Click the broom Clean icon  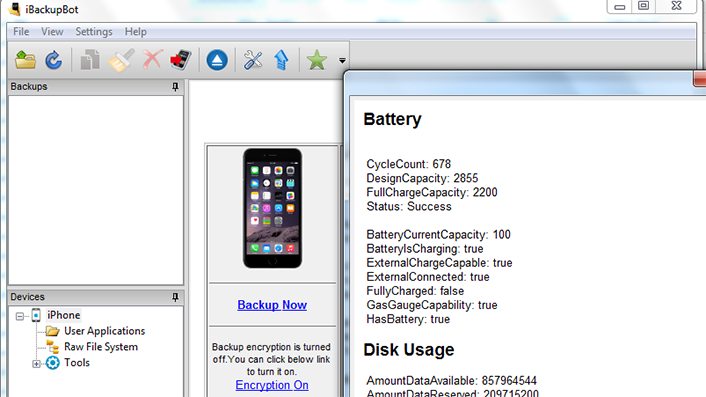121,60
